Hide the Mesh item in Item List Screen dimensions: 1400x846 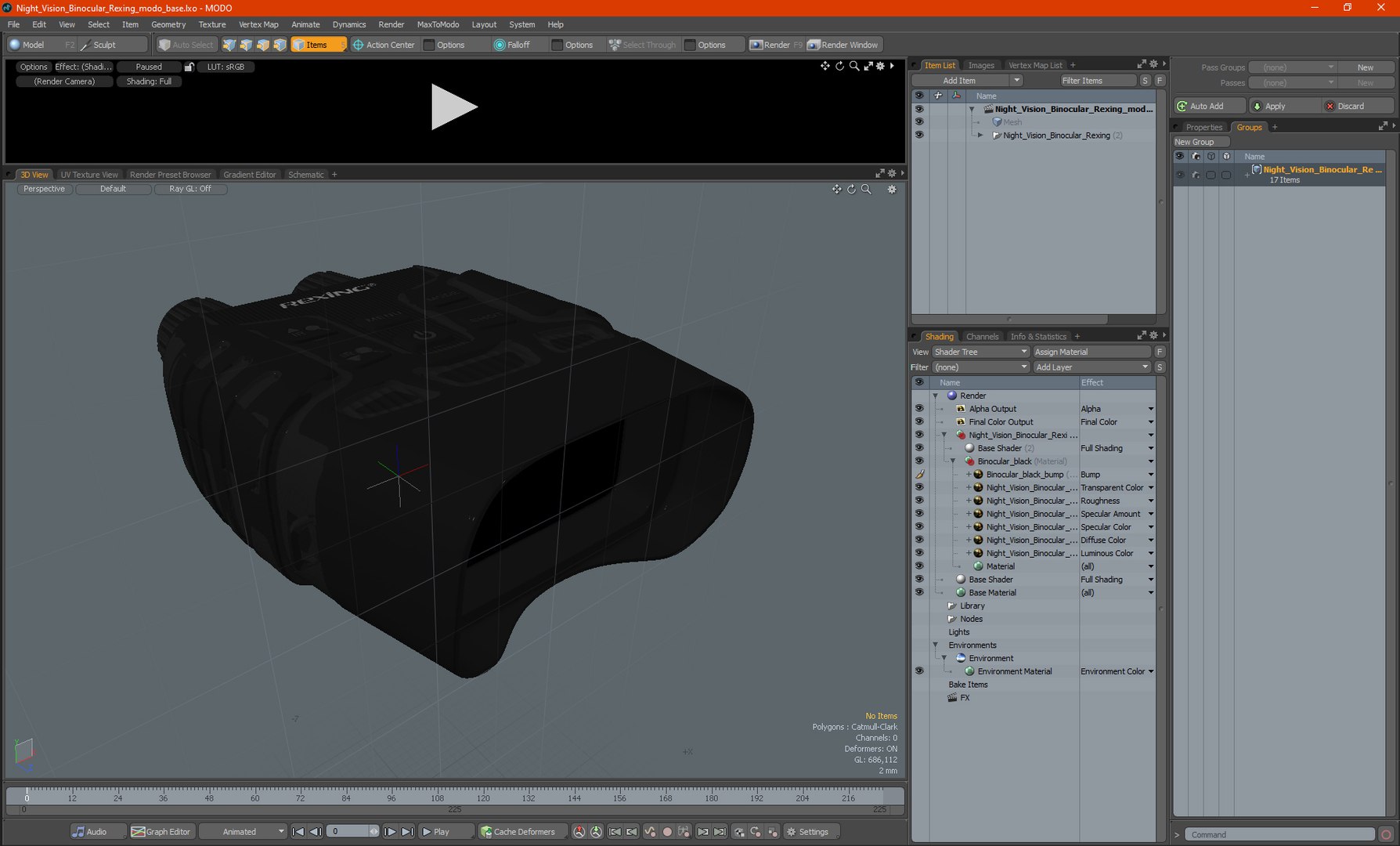pos(919,122)
